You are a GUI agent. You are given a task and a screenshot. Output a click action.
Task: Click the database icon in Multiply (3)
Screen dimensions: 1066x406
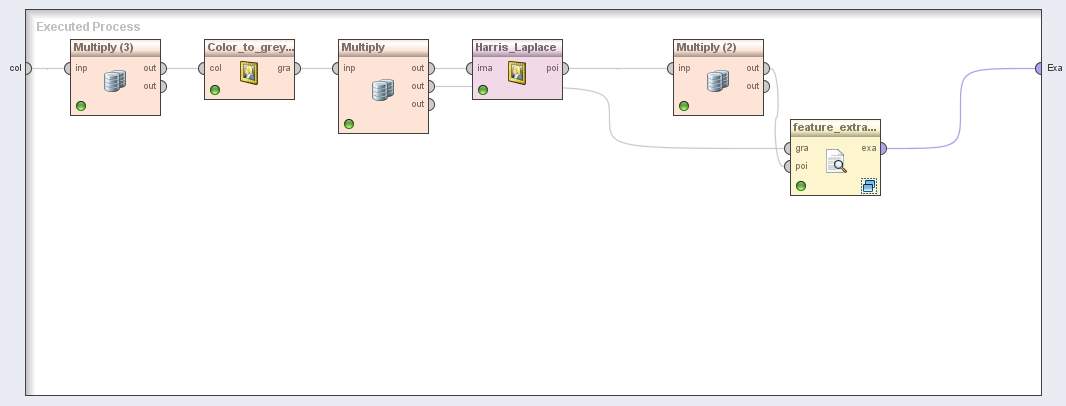coord(115,81)
